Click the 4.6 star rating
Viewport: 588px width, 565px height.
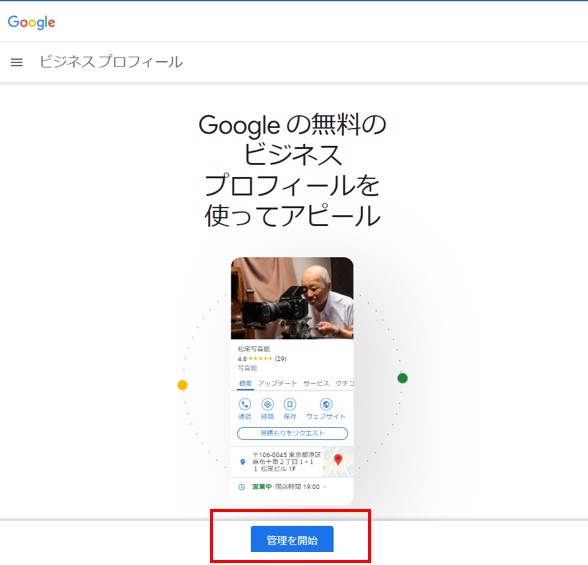(x=262, y=359)
